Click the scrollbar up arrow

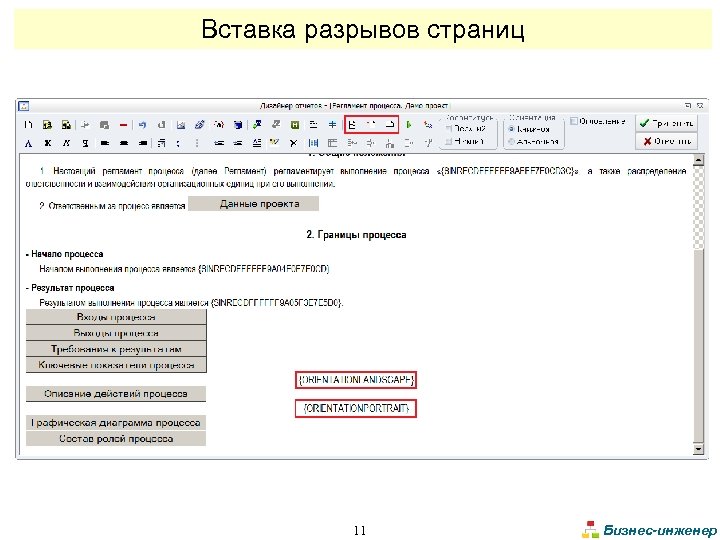(x=698, y=160)
